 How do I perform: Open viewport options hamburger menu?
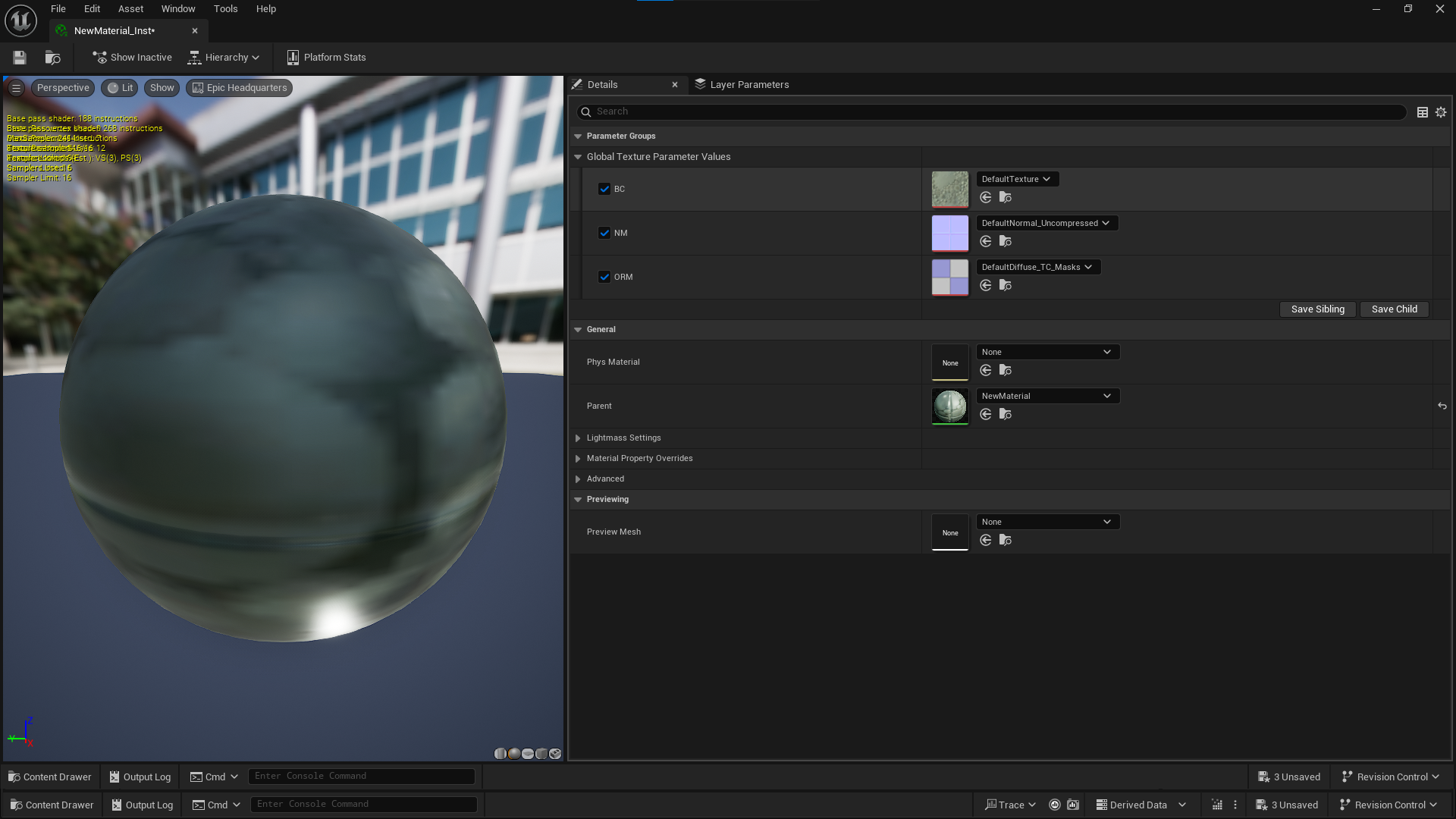tap(16, 88)
